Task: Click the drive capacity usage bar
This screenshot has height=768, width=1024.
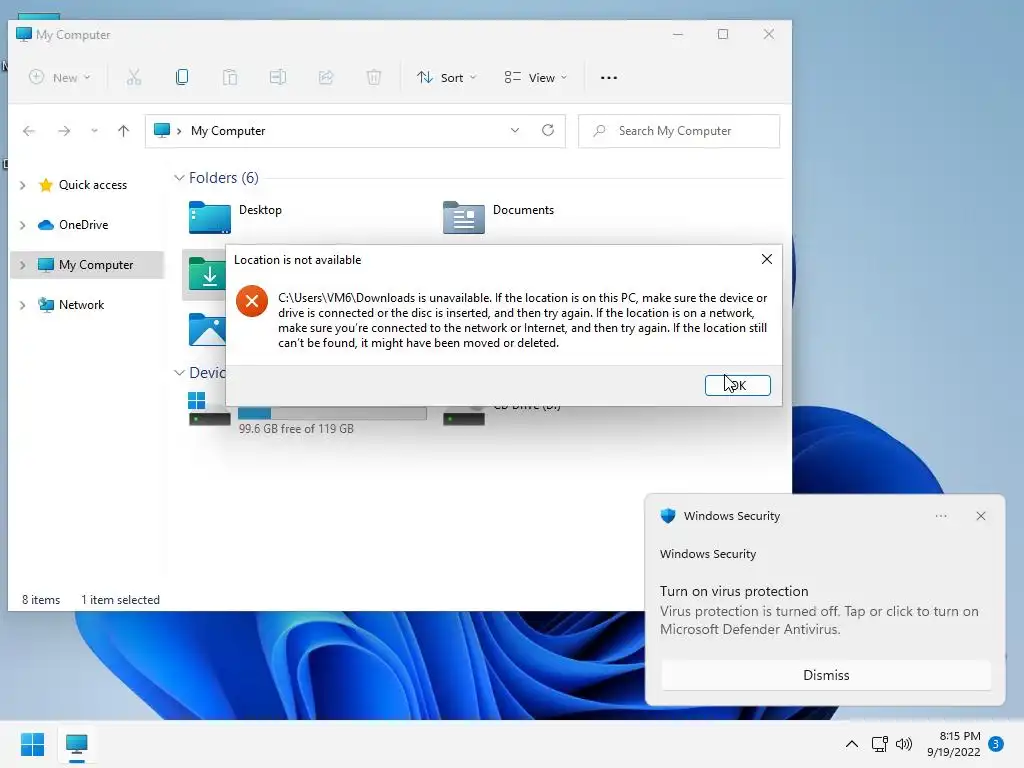Action: click(x=332, y=413)
